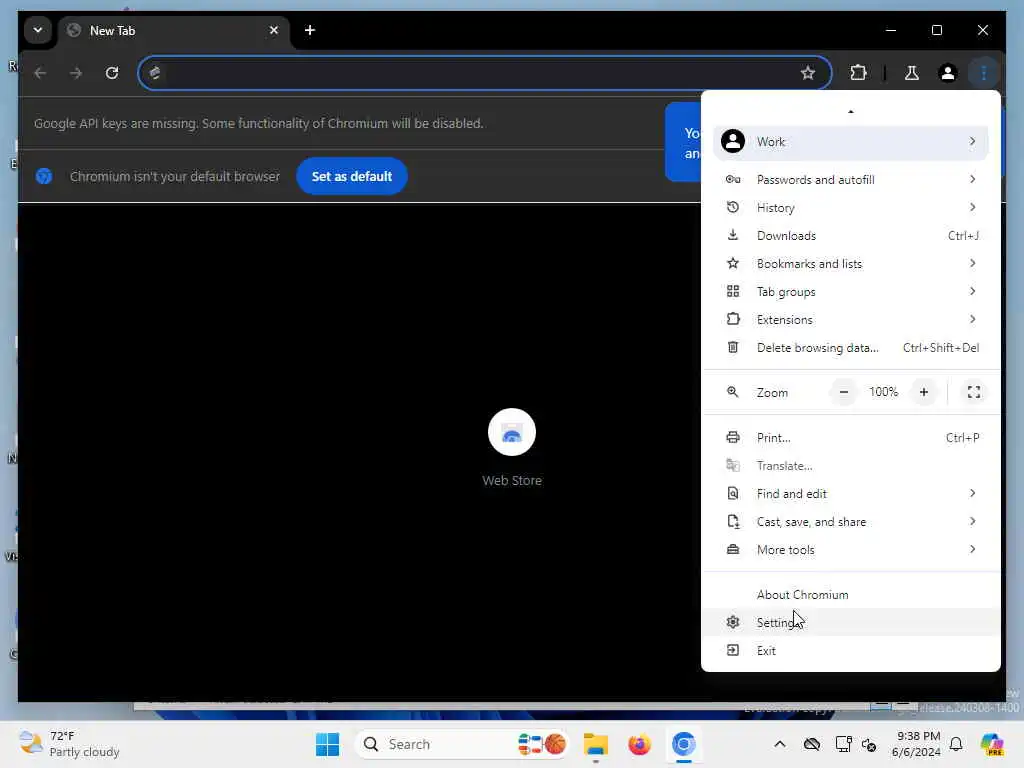
Task: Select the New Tab tab
Action: coord(174,31)
